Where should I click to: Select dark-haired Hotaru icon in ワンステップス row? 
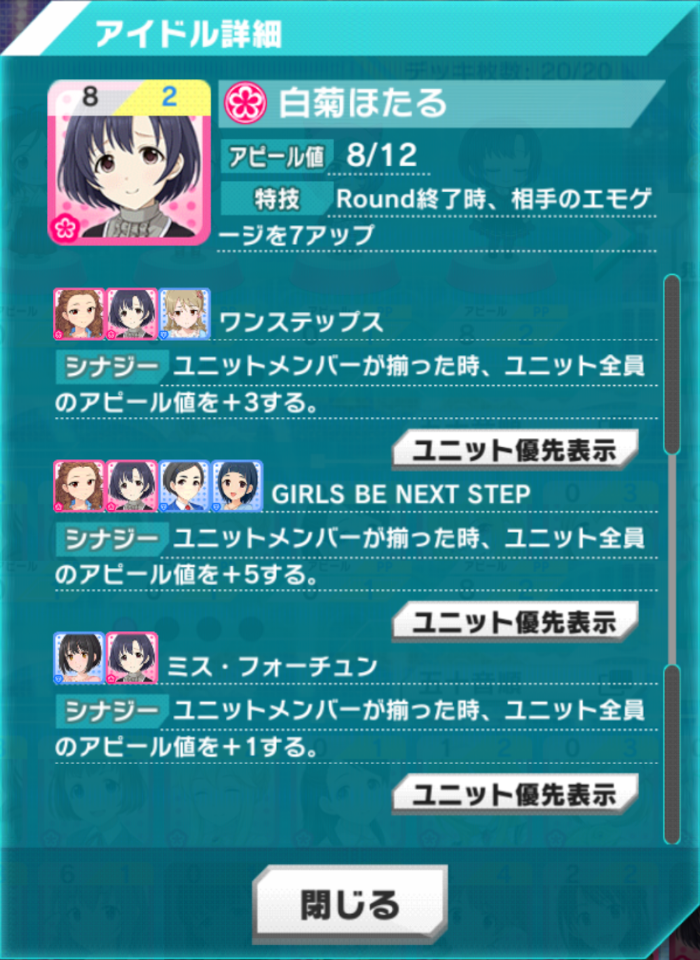132,314
